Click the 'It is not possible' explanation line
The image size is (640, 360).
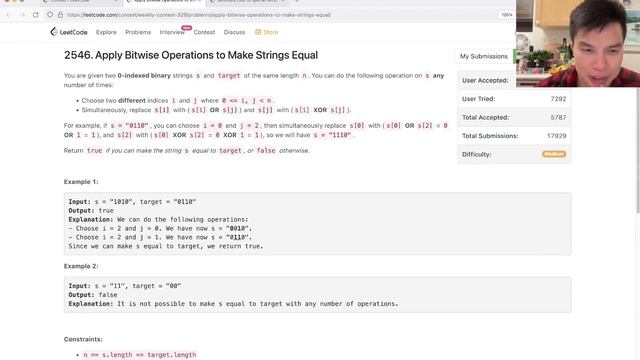click(x=233, y=304)
